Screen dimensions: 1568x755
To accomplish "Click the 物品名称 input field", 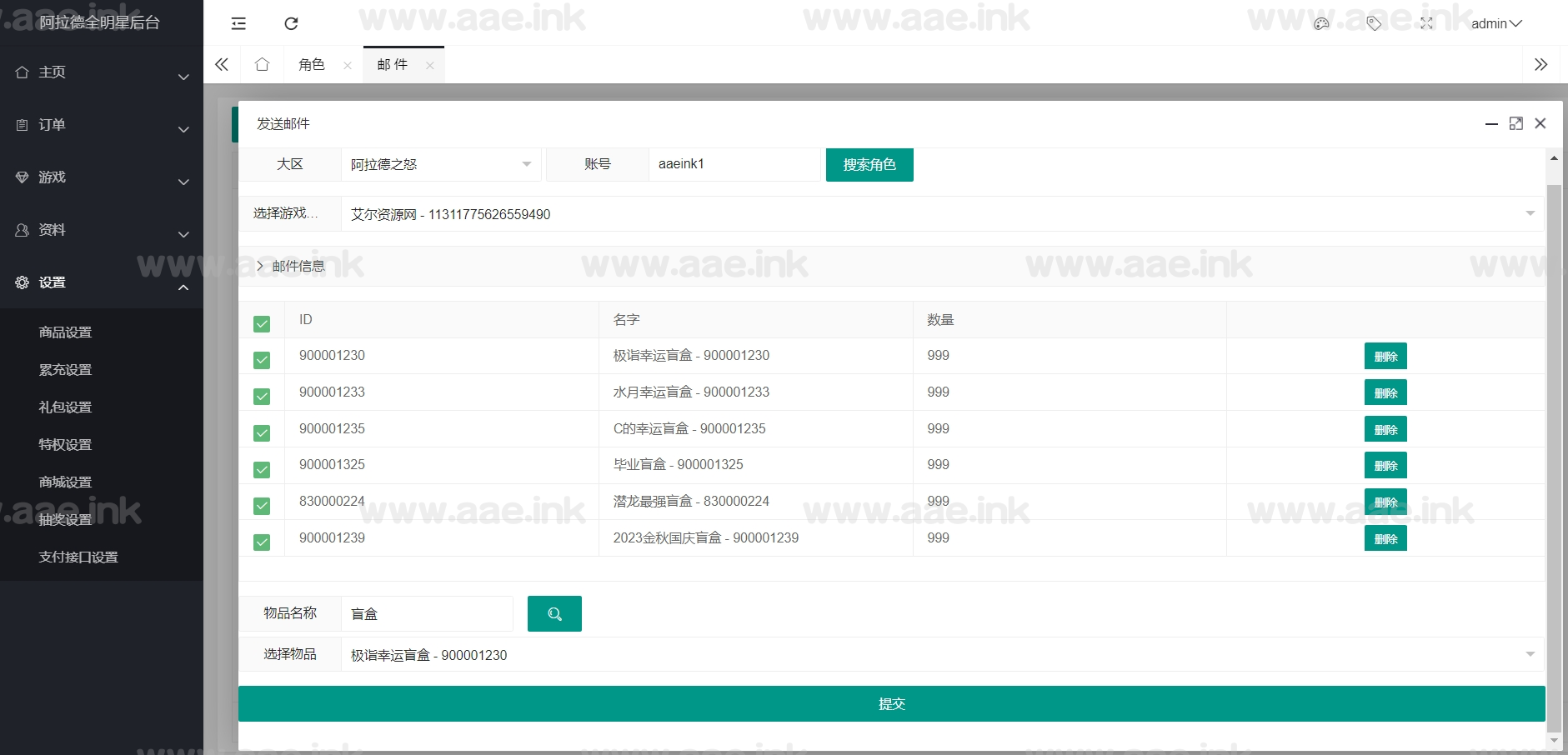I will tap(427, 613).
